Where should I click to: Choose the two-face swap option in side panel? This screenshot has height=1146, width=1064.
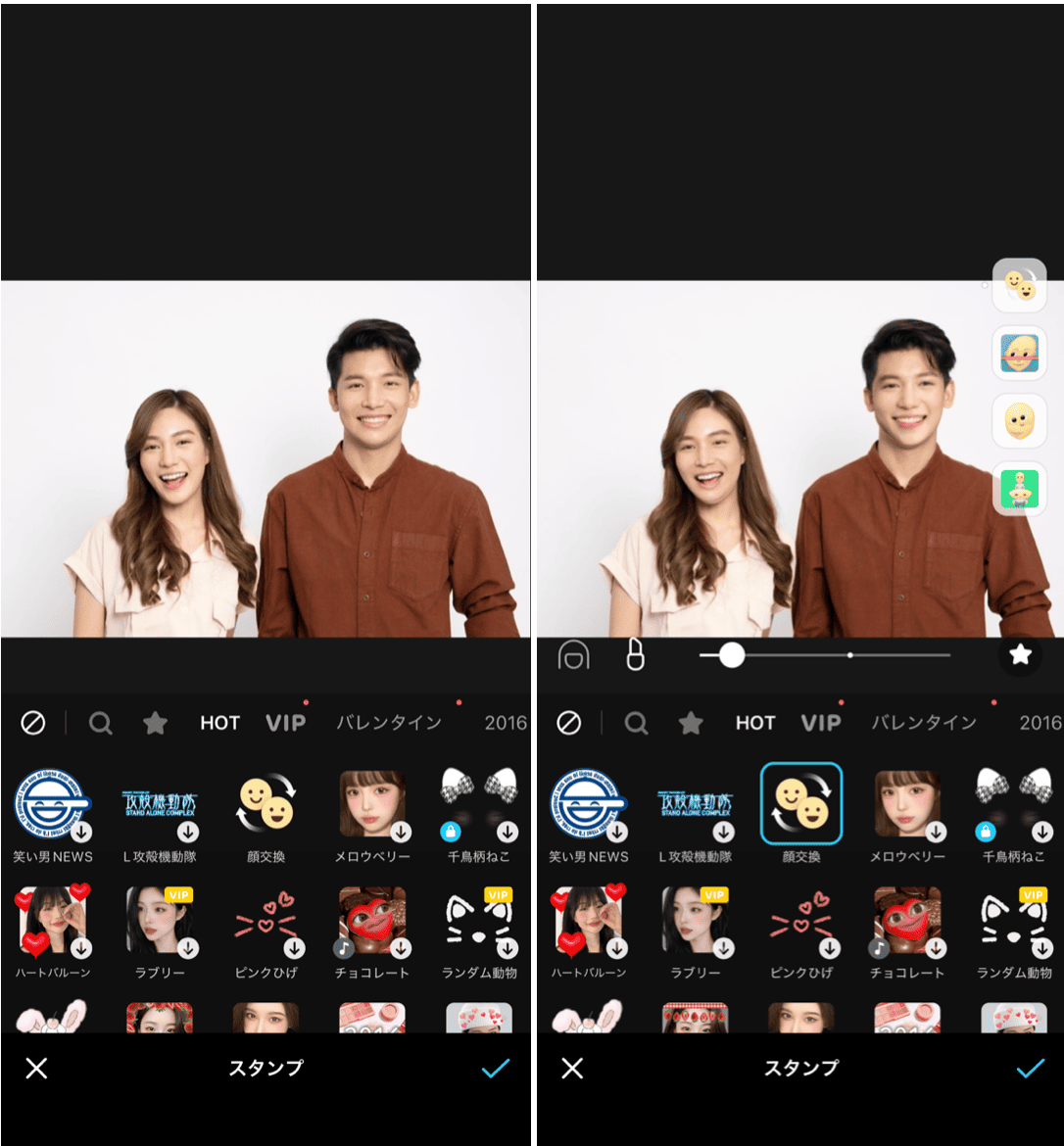(x=1019, y=285)
